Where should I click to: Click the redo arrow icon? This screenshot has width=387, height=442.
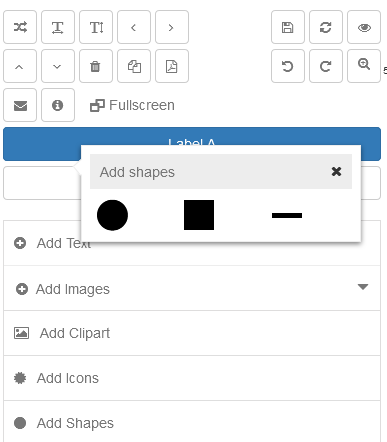point(326,66)
